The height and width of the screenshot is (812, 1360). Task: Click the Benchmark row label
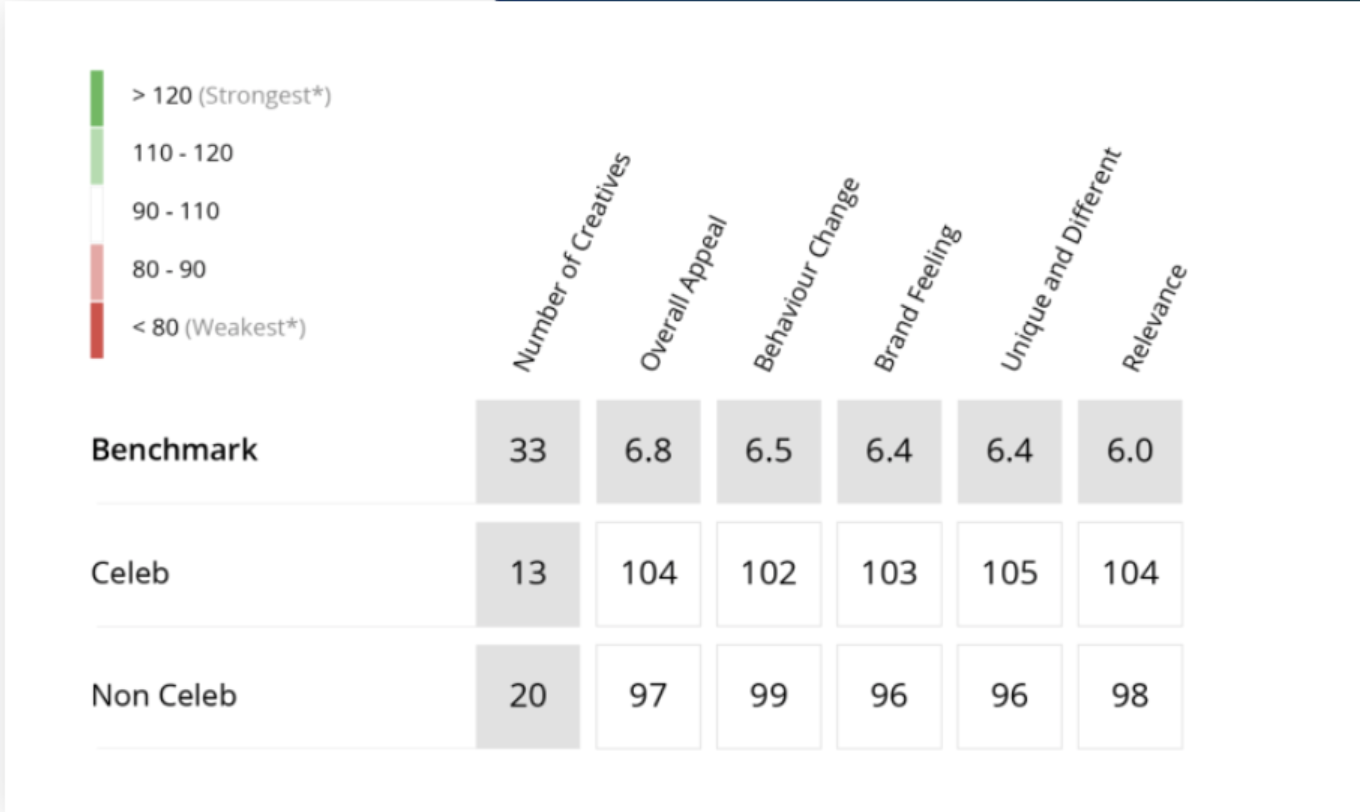coord(174,450)
